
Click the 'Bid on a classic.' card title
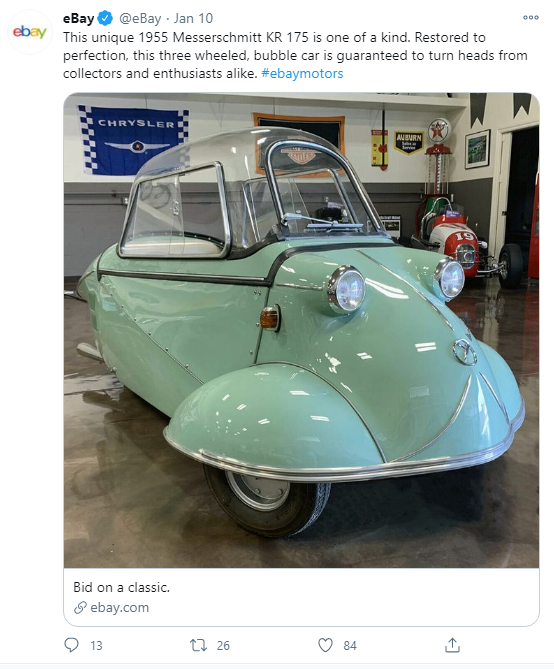tap(122, 588)
